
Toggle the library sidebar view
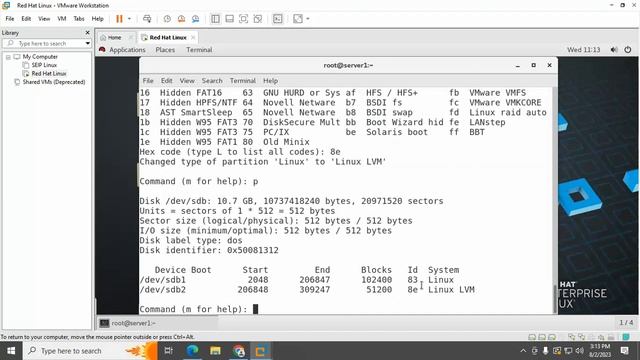pyautogui.click(x=215, y=19)
